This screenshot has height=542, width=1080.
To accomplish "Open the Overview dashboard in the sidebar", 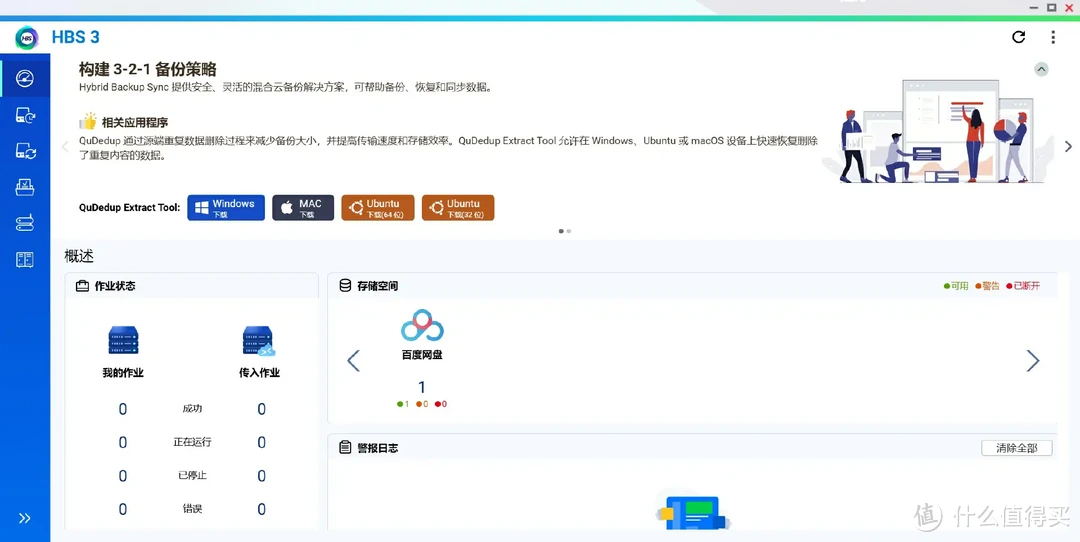I will [25, 79].
